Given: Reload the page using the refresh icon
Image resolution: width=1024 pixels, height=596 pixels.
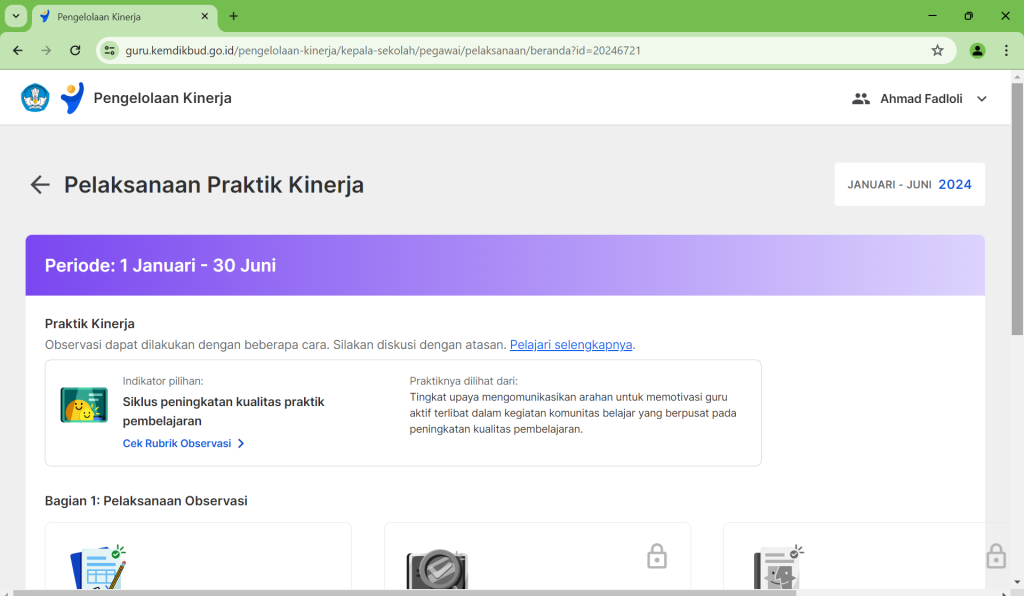Looking at the screenshot, I should click(x=75, y=50).
